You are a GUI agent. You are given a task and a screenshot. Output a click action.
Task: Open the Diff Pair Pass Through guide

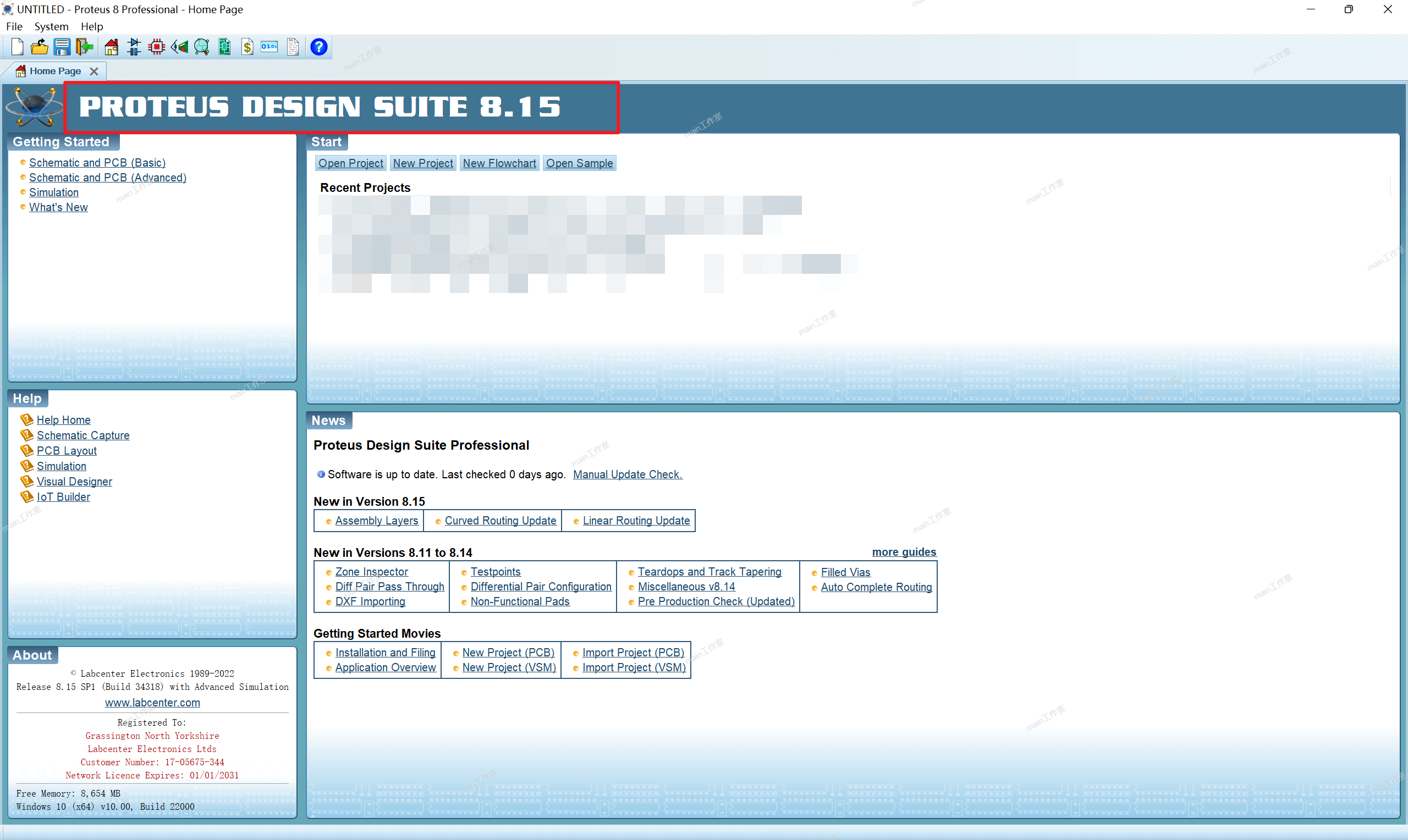tap(389, 587)
